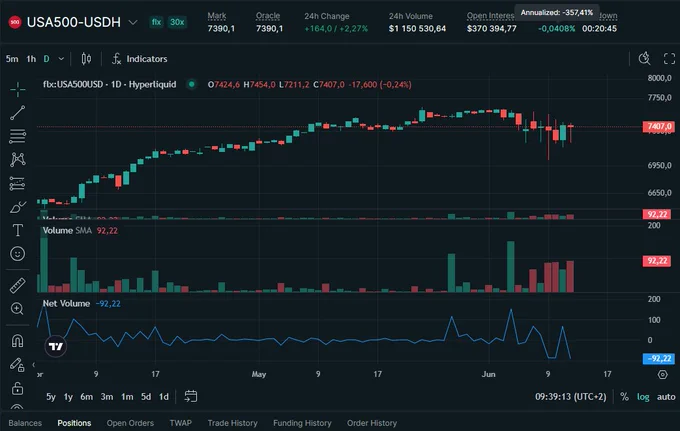Click the flx:USA500USD chart legend title
The height and width of the screenshot is (431, 680).
(110, 85)
